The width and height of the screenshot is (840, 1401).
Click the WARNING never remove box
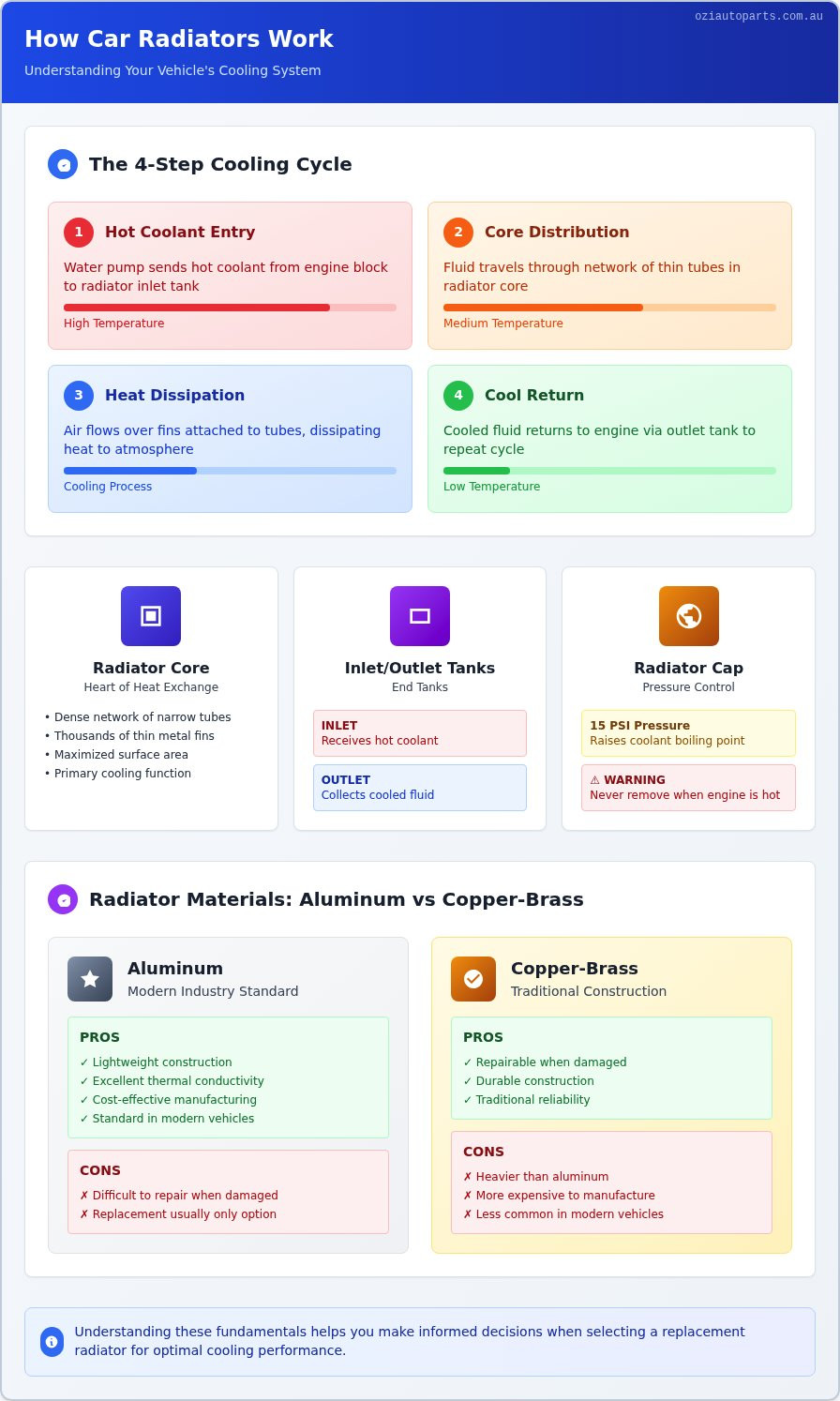pos(688,788)
